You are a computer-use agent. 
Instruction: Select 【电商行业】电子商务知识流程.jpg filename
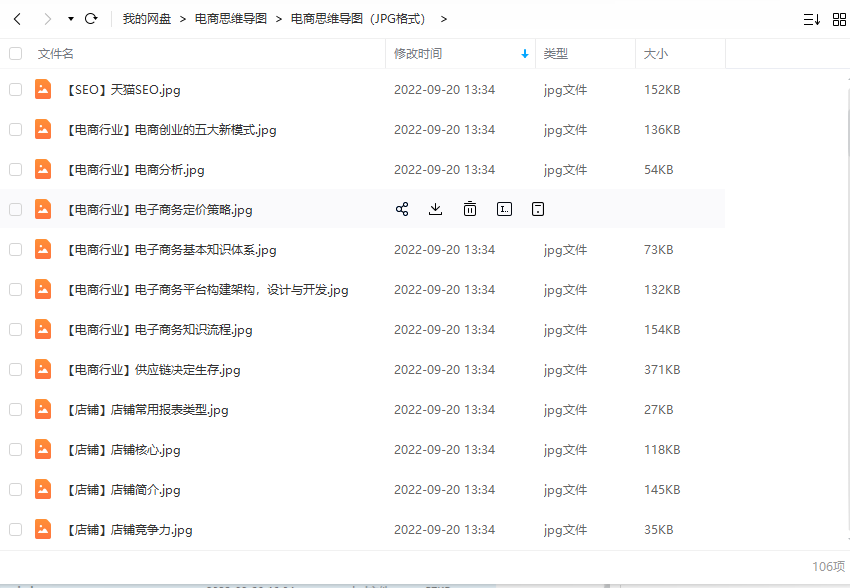click(x=158, y=329)
